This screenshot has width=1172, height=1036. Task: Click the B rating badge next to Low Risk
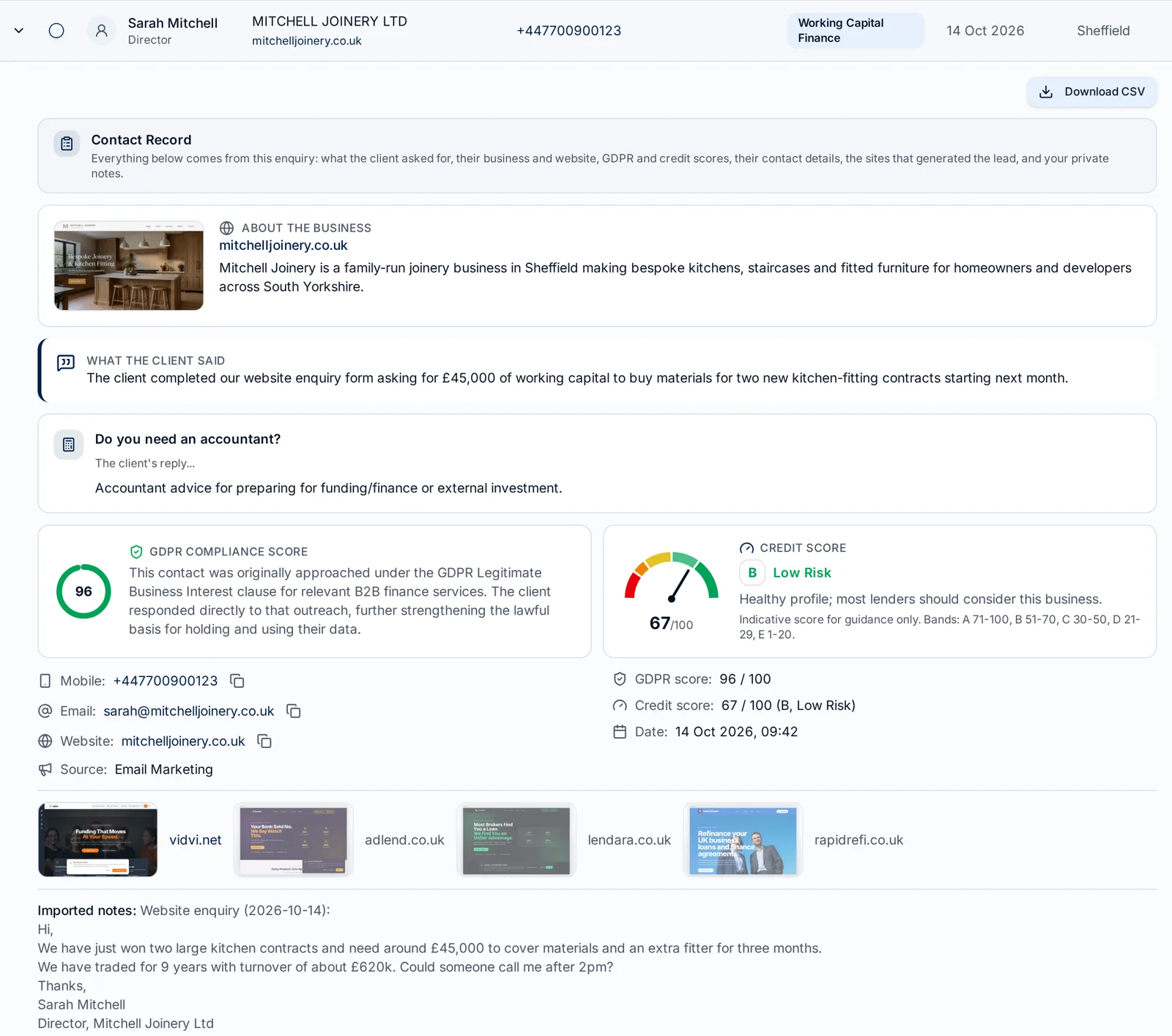(x=752, y=573)
